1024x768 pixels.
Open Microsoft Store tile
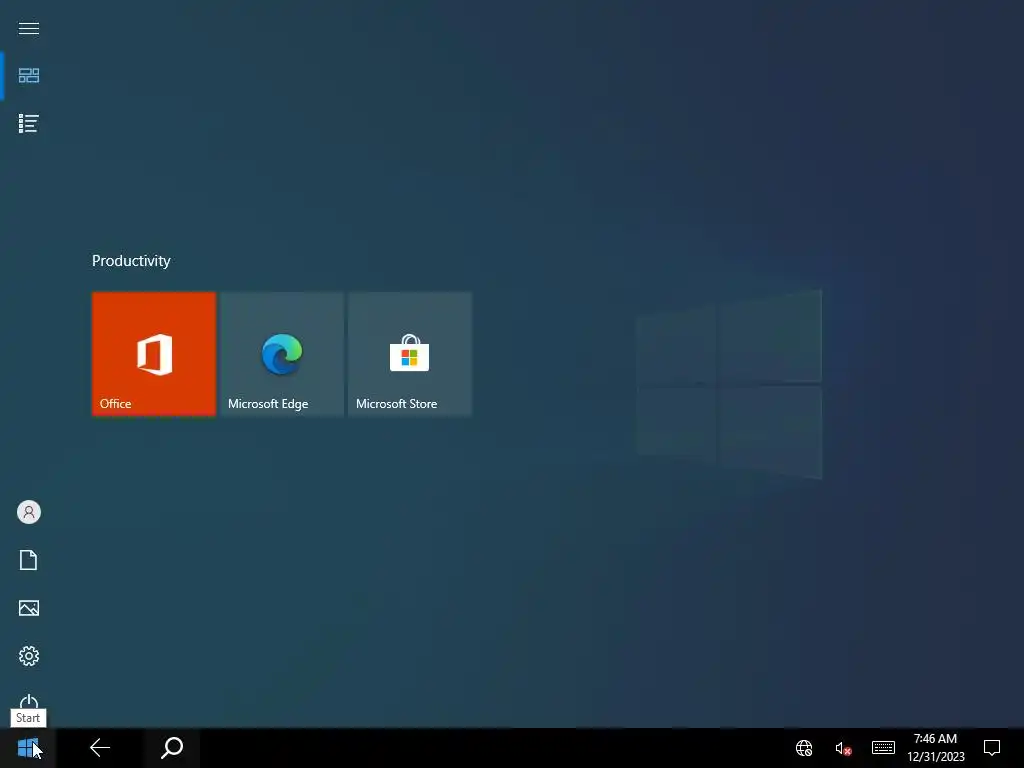click(x=410, y=354)
